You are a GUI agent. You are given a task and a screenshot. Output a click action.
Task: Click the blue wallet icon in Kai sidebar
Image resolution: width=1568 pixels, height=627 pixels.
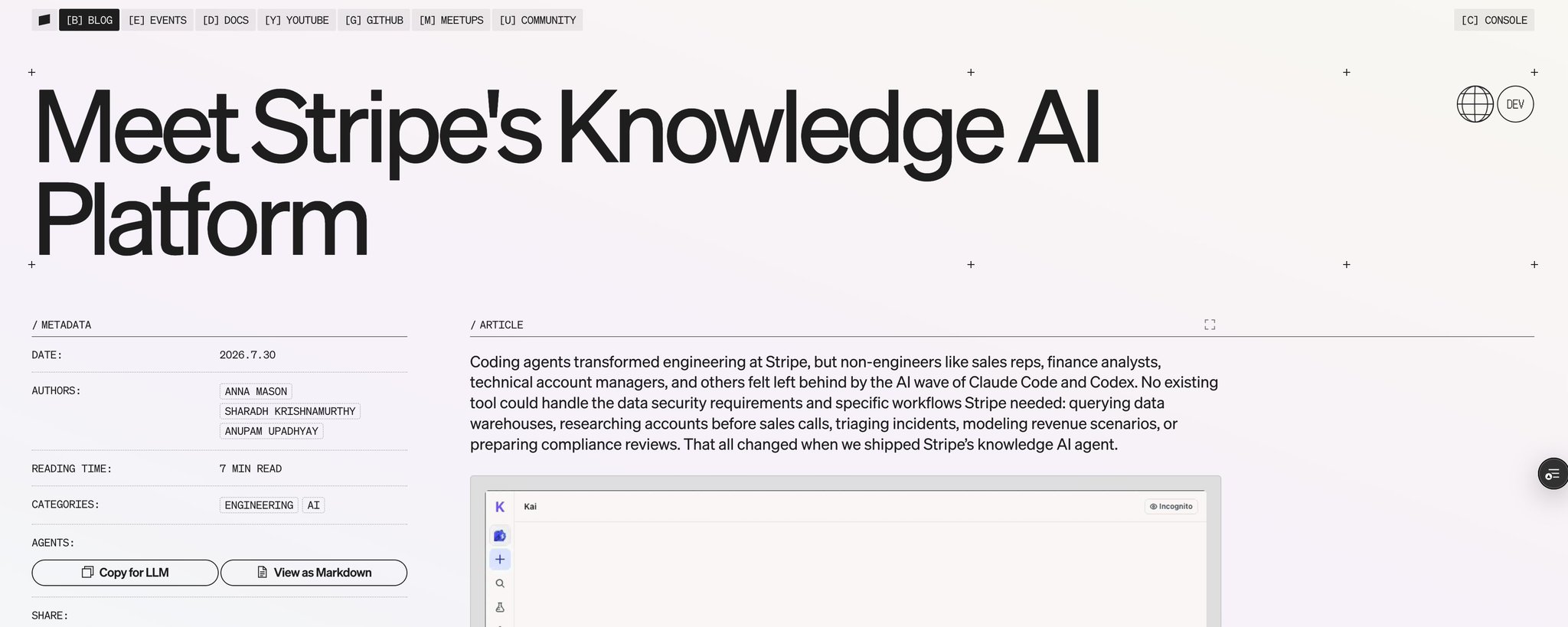coord(500,535)
